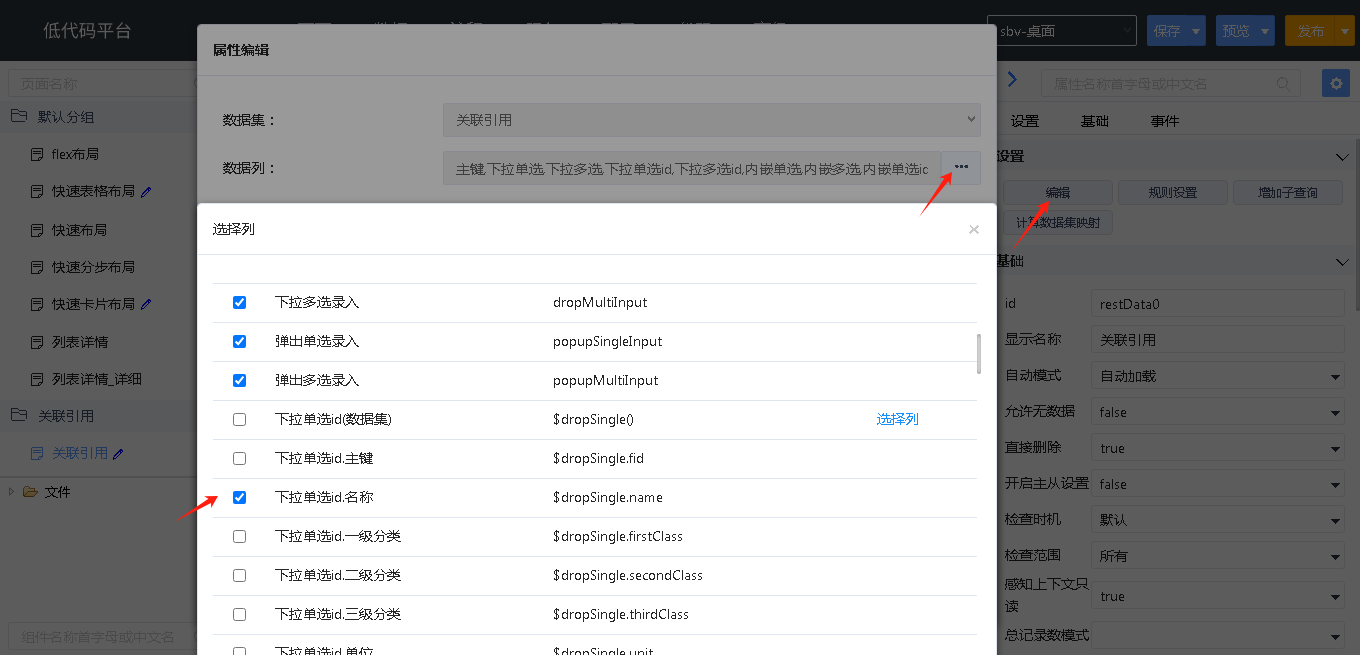Click the column list vertical scrollbar
The width and height of the screenshot is (1360, 655).
click(x=978, y=353)
